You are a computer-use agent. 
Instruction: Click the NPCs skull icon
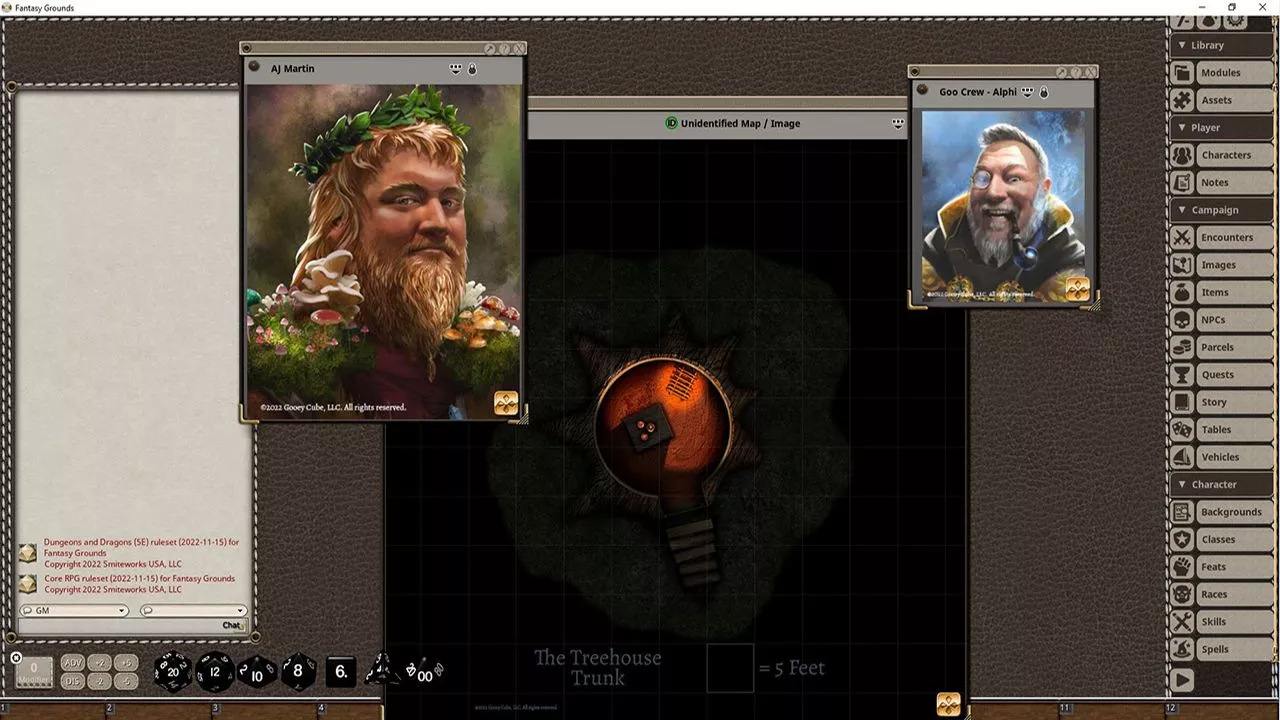click(x=1182, y=320)
